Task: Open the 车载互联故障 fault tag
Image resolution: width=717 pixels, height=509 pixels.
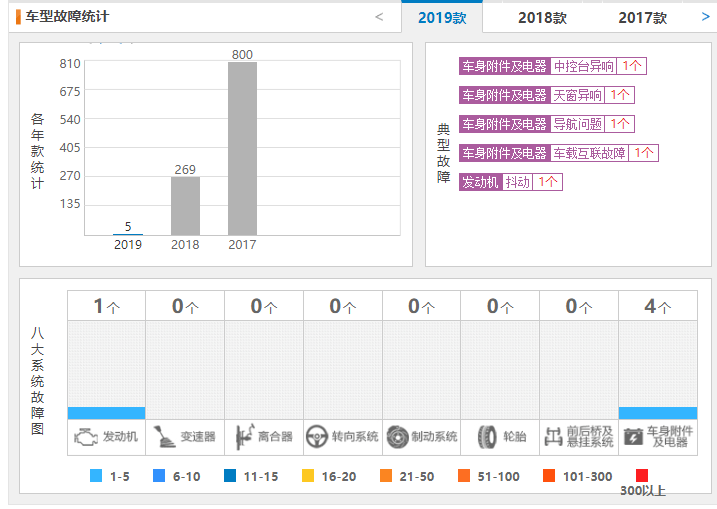Action: (558, 153)
